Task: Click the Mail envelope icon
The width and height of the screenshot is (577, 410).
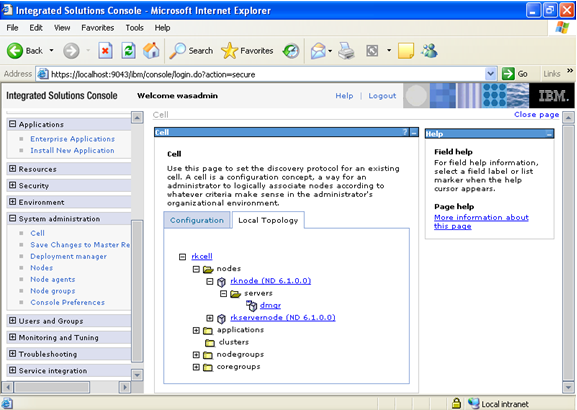Action: coord(318,50)
